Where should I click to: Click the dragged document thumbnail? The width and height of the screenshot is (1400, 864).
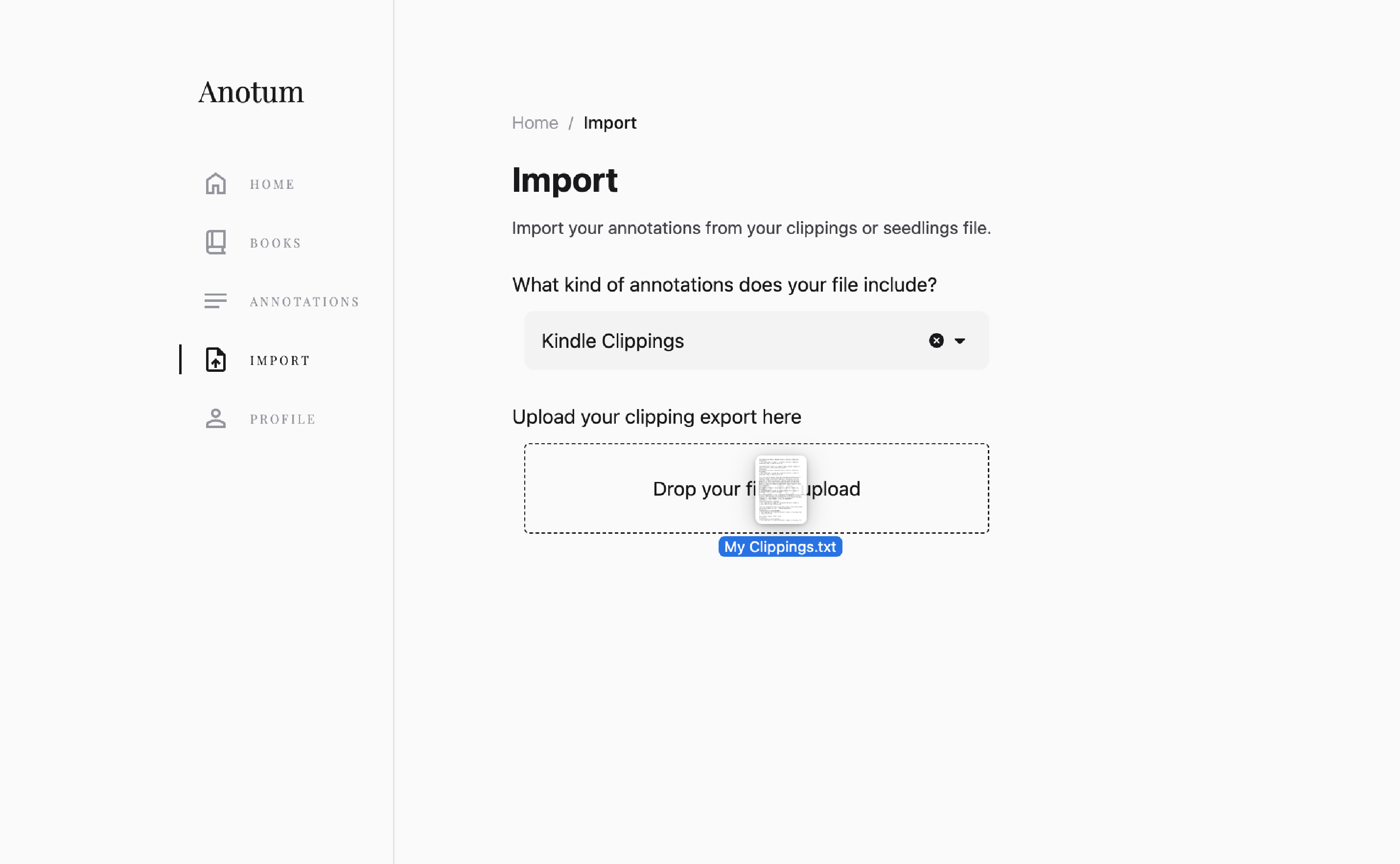(780, 489)
